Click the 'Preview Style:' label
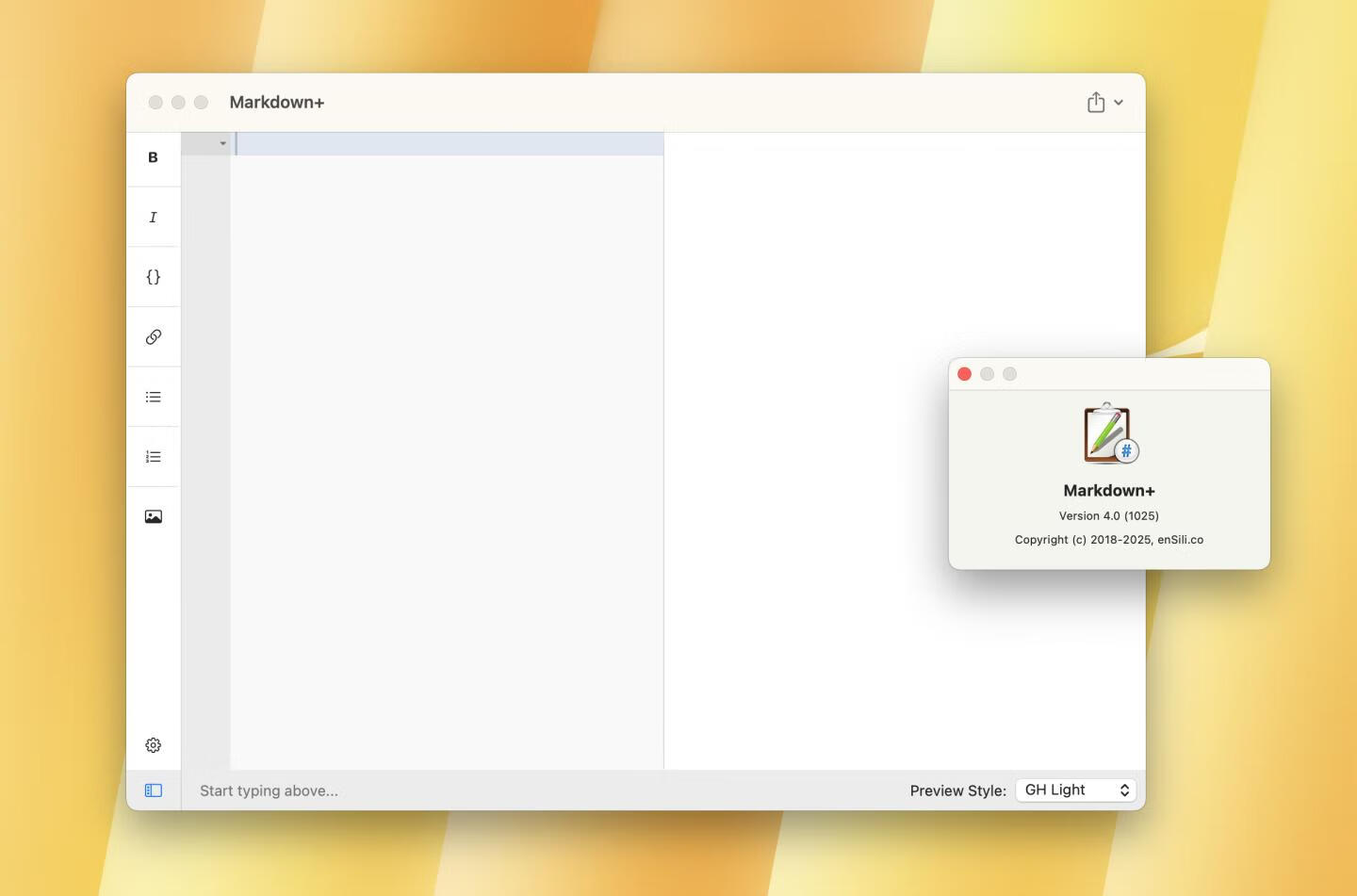 (957, 790)
